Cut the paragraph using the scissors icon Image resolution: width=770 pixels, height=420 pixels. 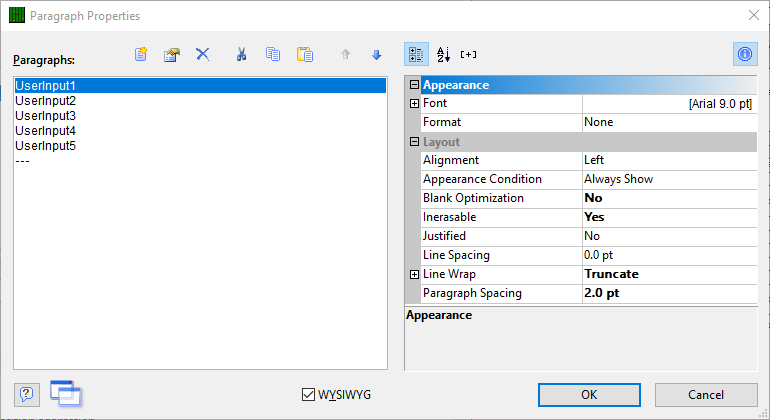point(241,54)
